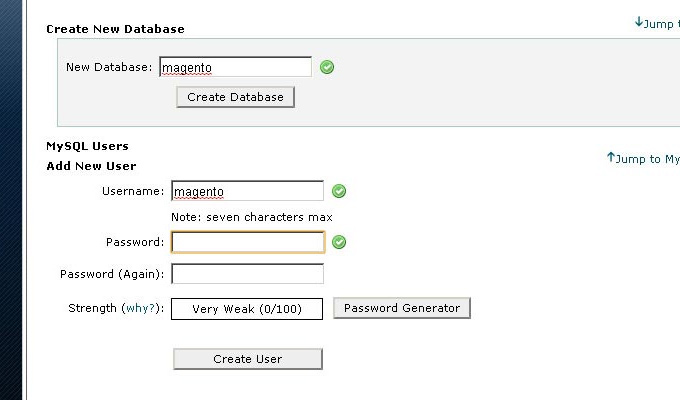Click the 'MySQL Users' section heading
This screenshot has height=400, width=680.
pos(88,146)
